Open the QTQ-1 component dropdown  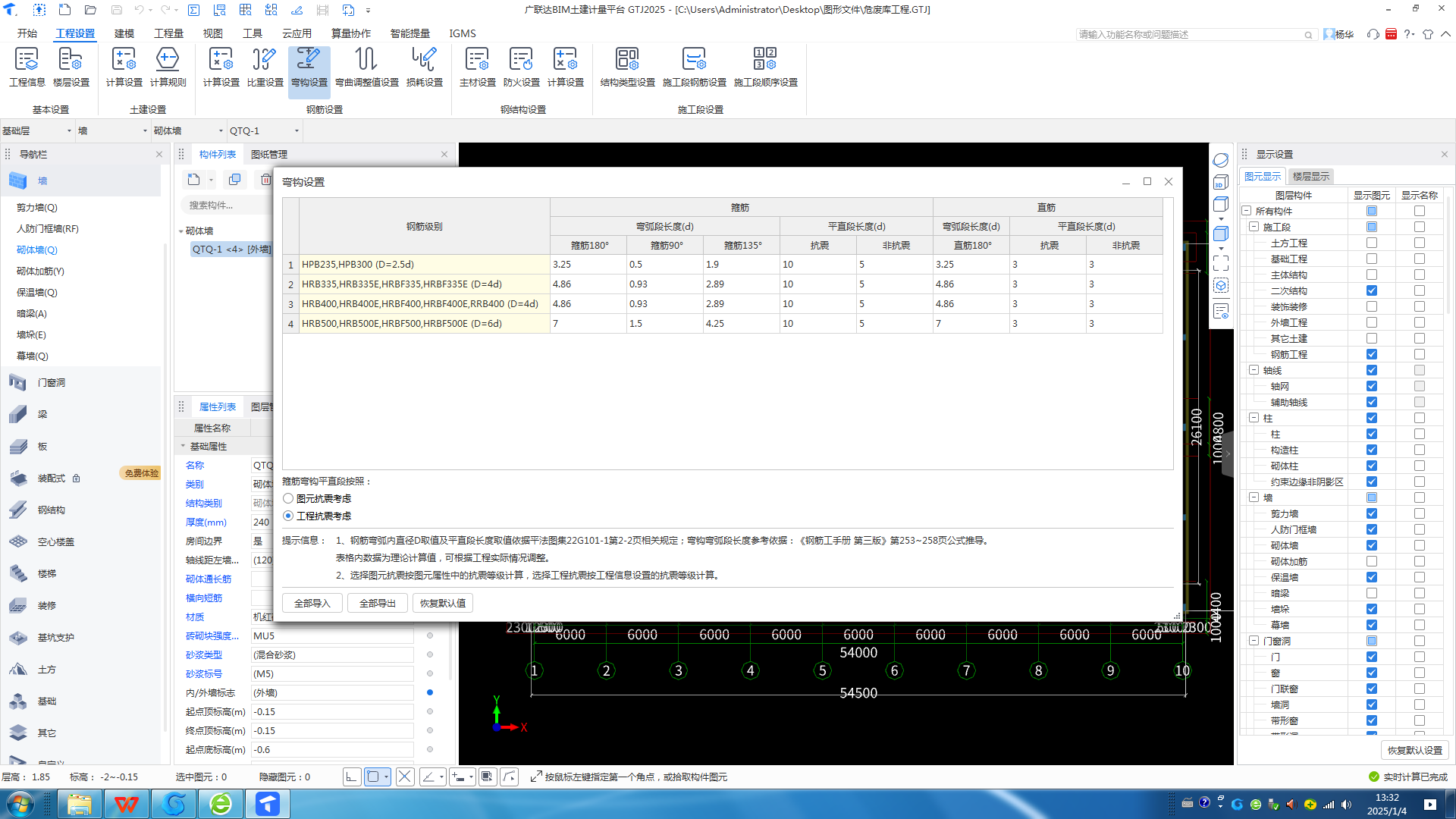tap(265, 130)
